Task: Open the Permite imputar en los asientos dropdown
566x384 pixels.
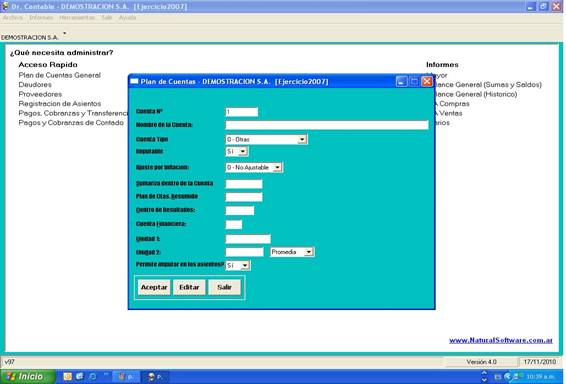Action: click(x=245, y=266)
